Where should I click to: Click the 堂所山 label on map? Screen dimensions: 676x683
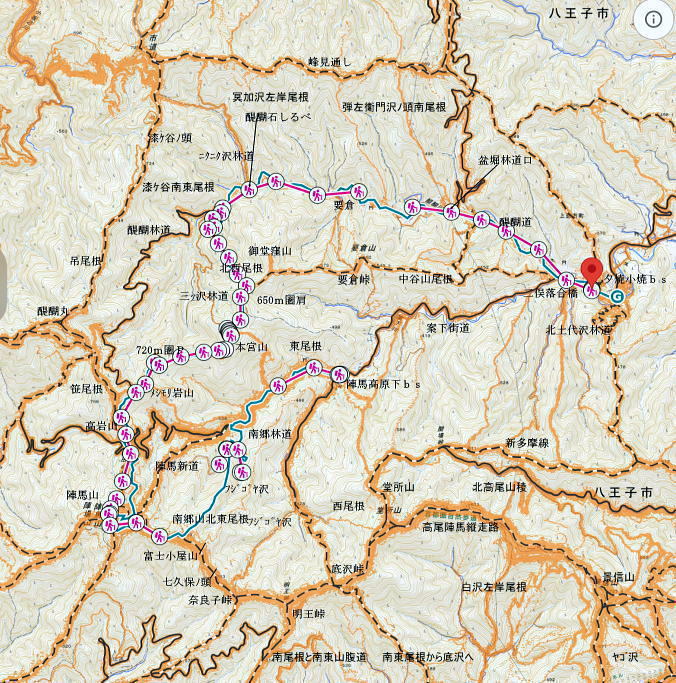tap(398, 487)
